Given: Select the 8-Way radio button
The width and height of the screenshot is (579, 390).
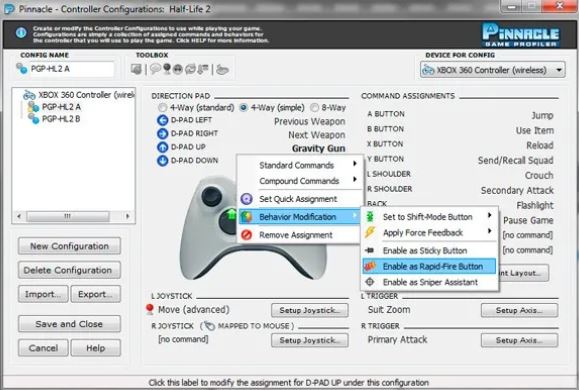Looking at the screenshot, I should 314,108.
